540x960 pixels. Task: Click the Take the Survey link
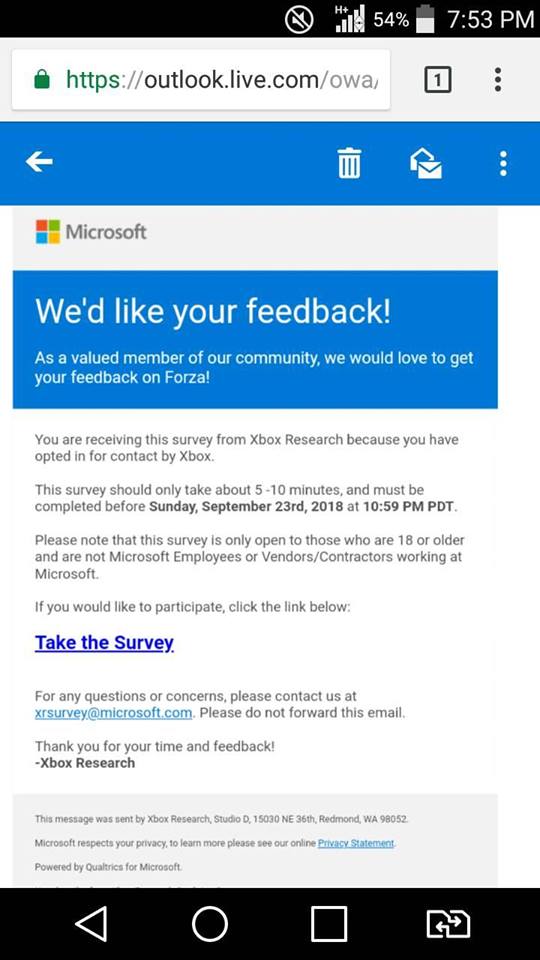click(104, 642)
